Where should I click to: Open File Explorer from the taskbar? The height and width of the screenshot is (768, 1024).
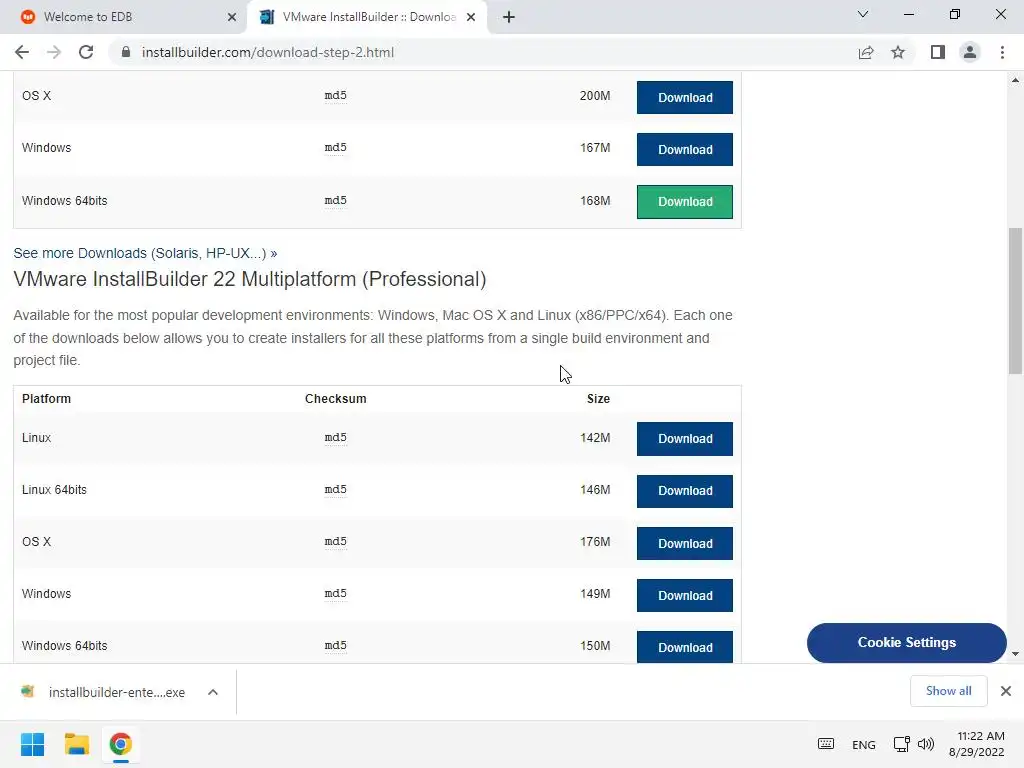[x=77, y=744]
